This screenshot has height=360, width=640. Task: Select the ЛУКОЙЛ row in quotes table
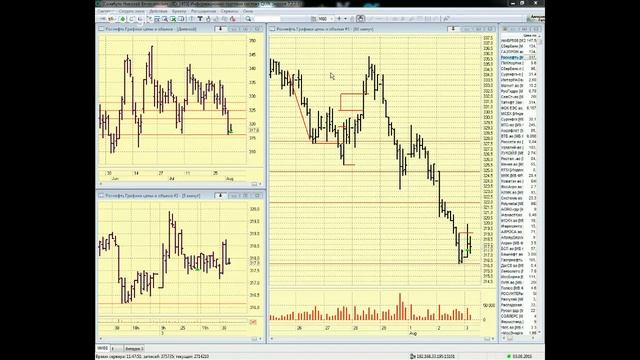[518, 153]
